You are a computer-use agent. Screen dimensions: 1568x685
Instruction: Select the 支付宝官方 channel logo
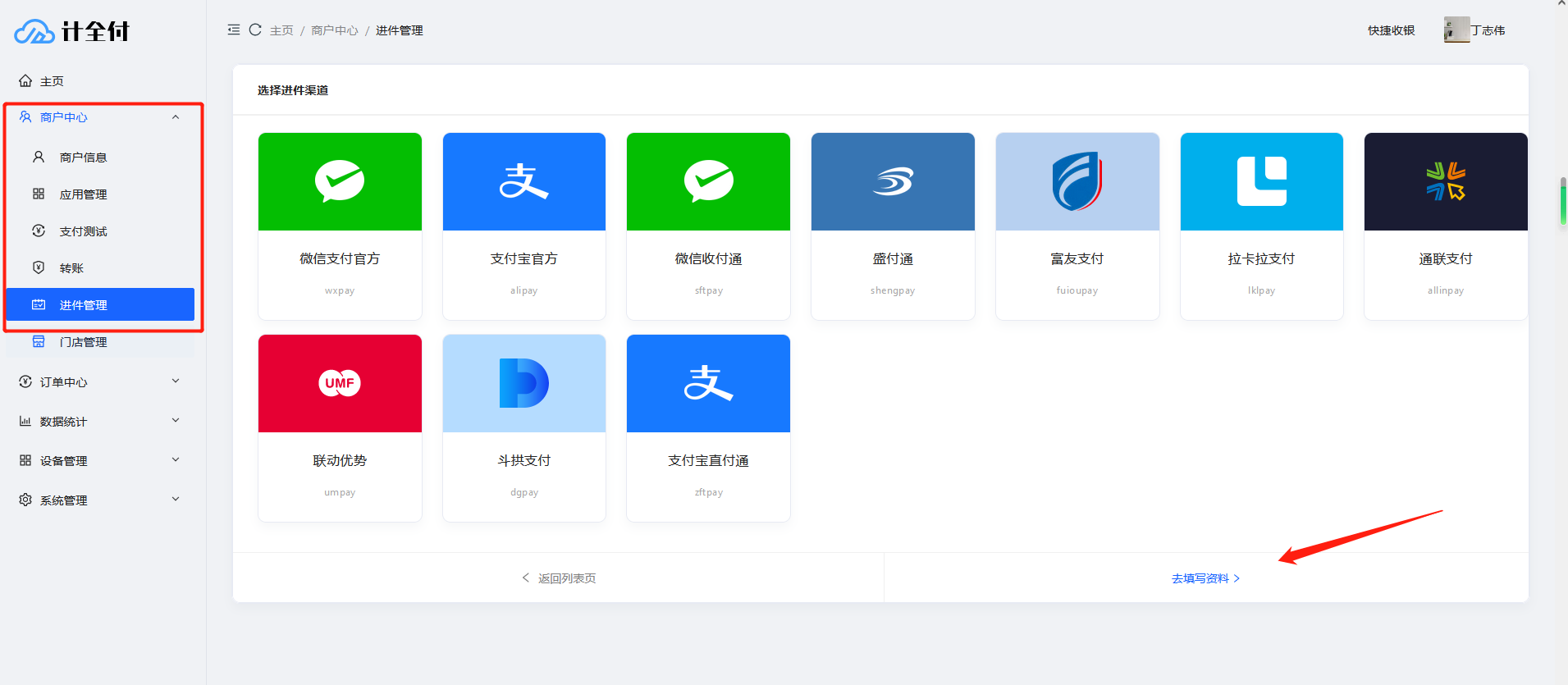point(524,181)
